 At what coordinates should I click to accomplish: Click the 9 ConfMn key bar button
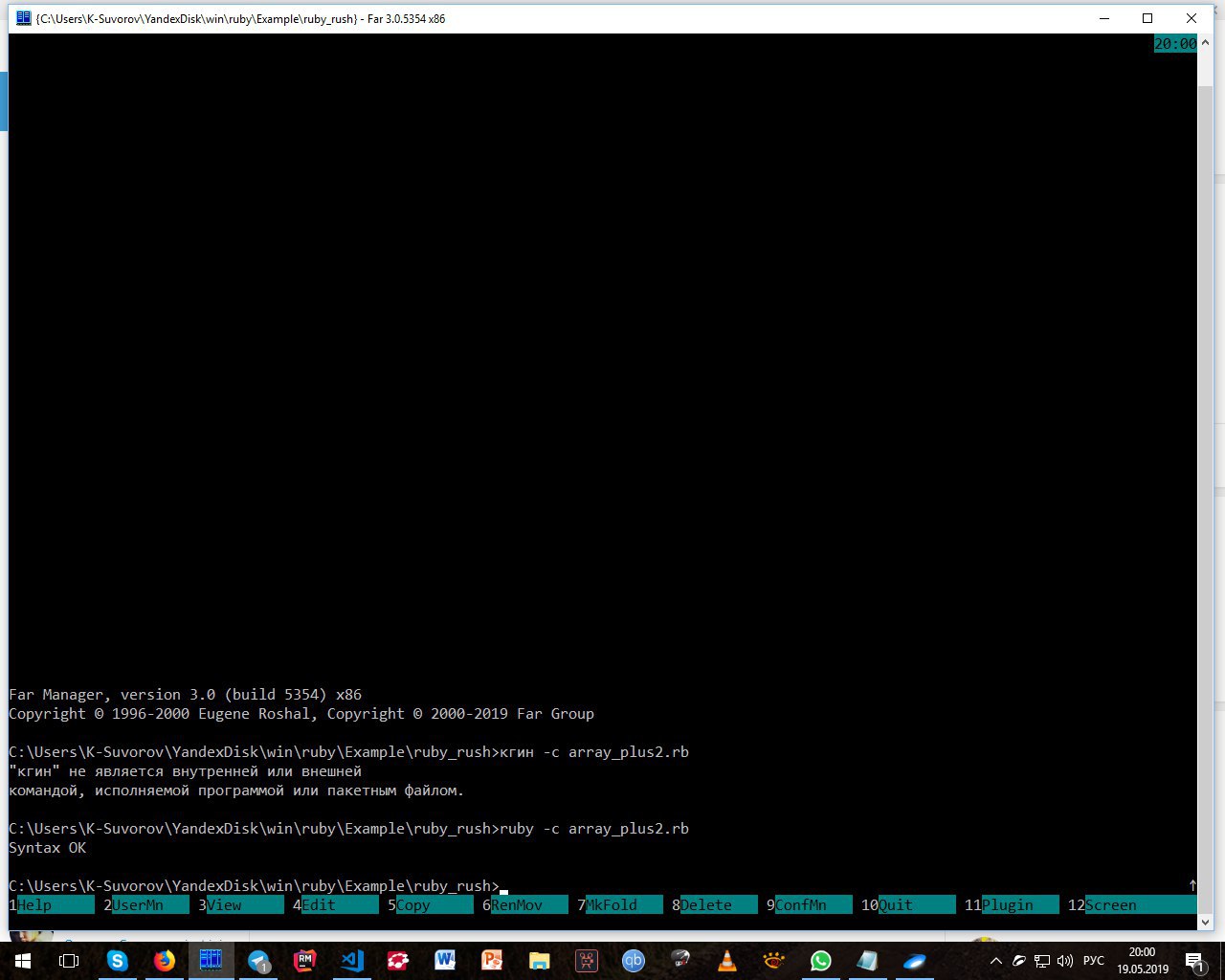coord(810,905)
